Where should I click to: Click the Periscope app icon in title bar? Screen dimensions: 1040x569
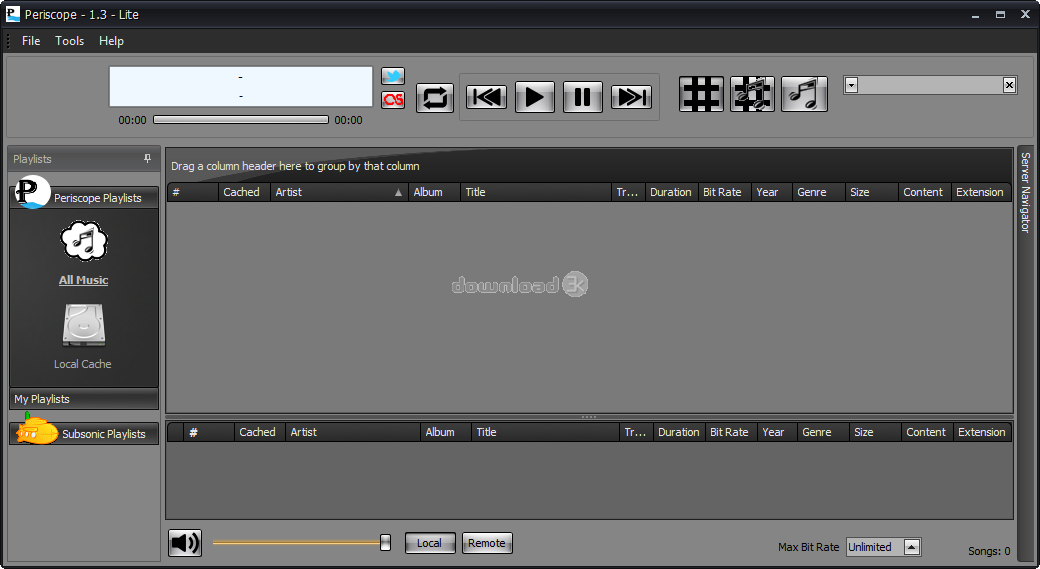click(13, 14)
